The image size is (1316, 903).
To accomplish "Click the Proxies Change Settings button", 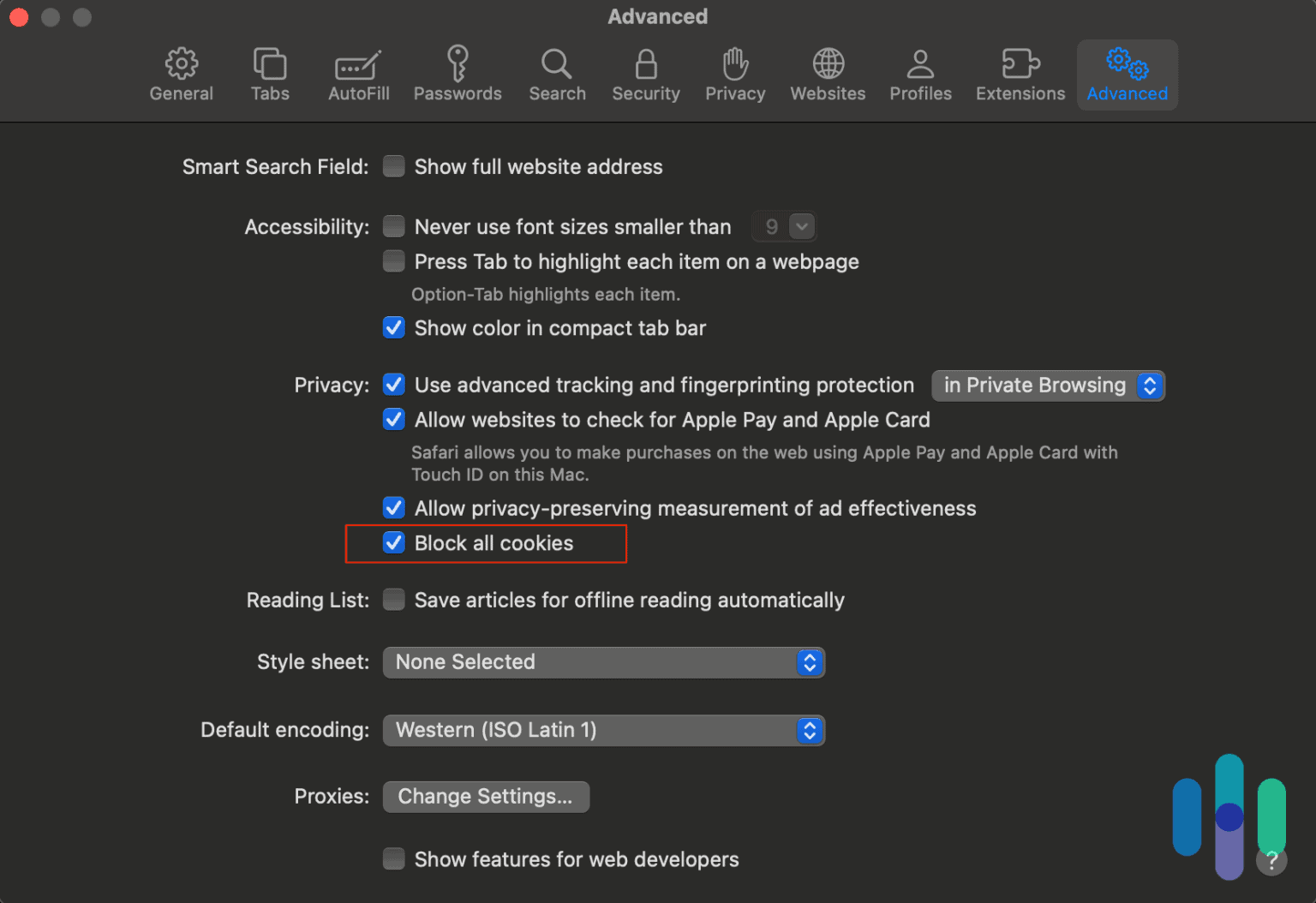I will (486, 797).
